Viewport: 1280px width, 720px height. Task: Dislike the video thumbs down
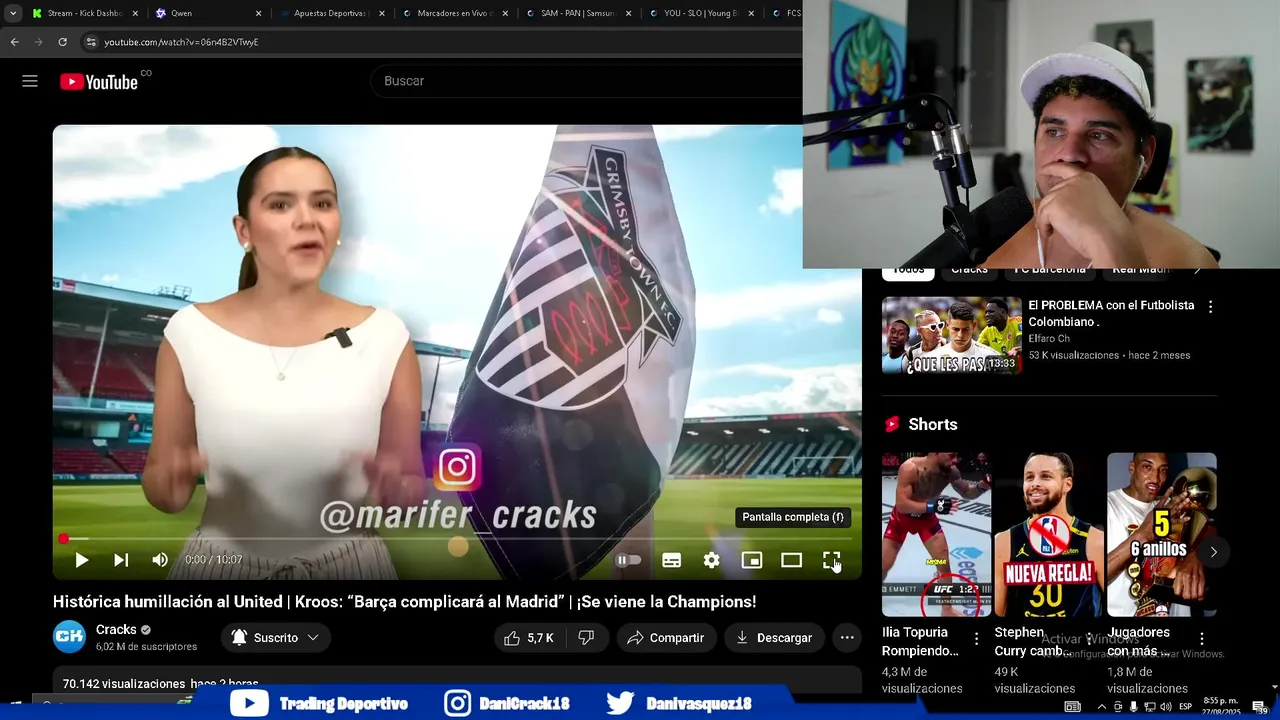click(x=586, y=637)
